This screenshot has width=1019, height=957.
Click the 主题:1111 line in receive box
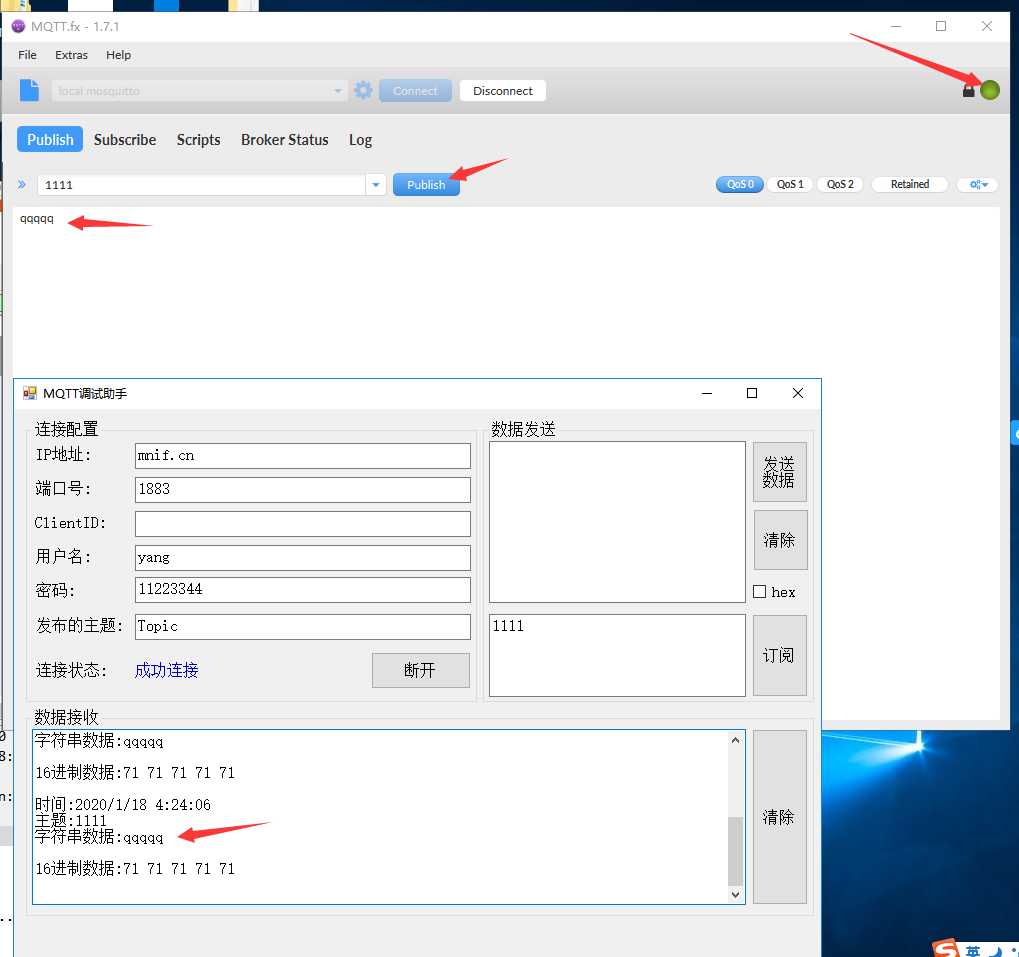70,821
